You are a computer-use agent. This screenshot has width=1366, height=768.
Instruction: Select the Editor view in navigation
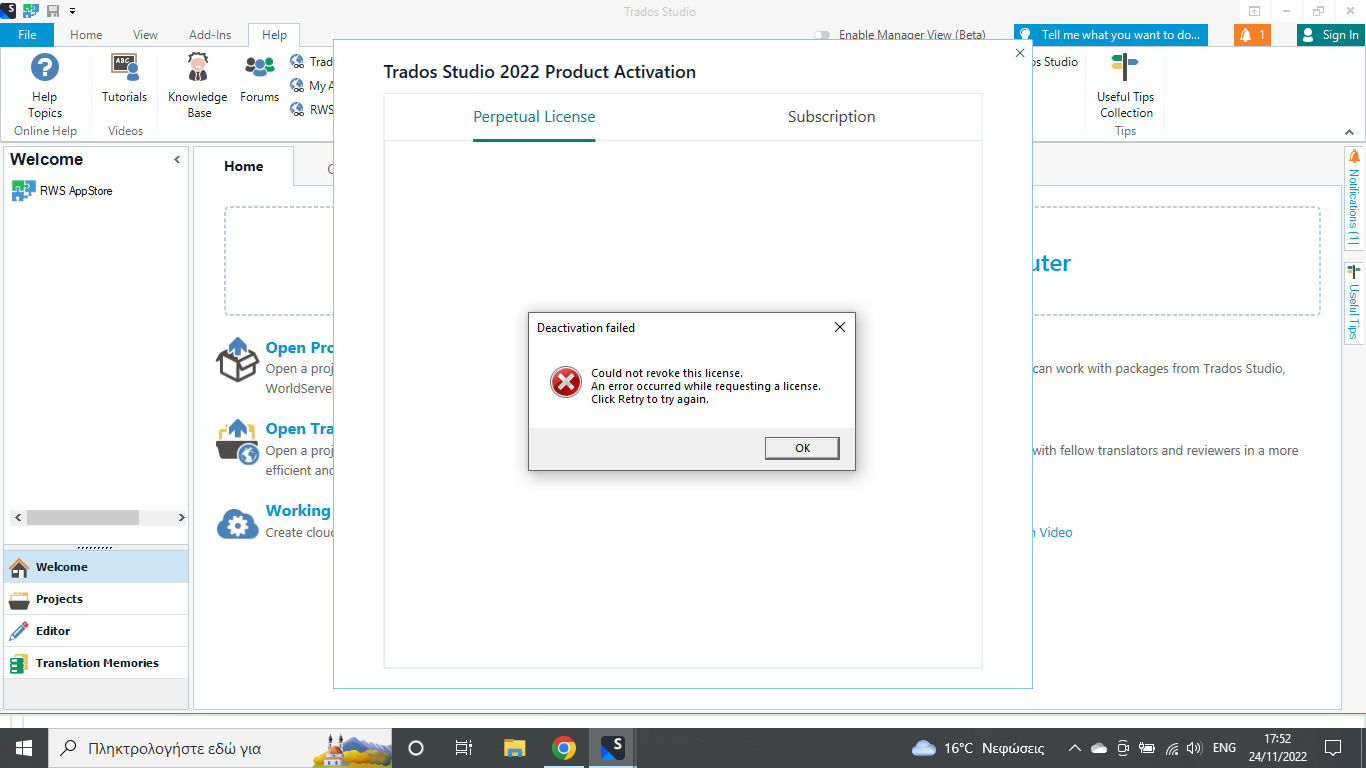point(96,631)
